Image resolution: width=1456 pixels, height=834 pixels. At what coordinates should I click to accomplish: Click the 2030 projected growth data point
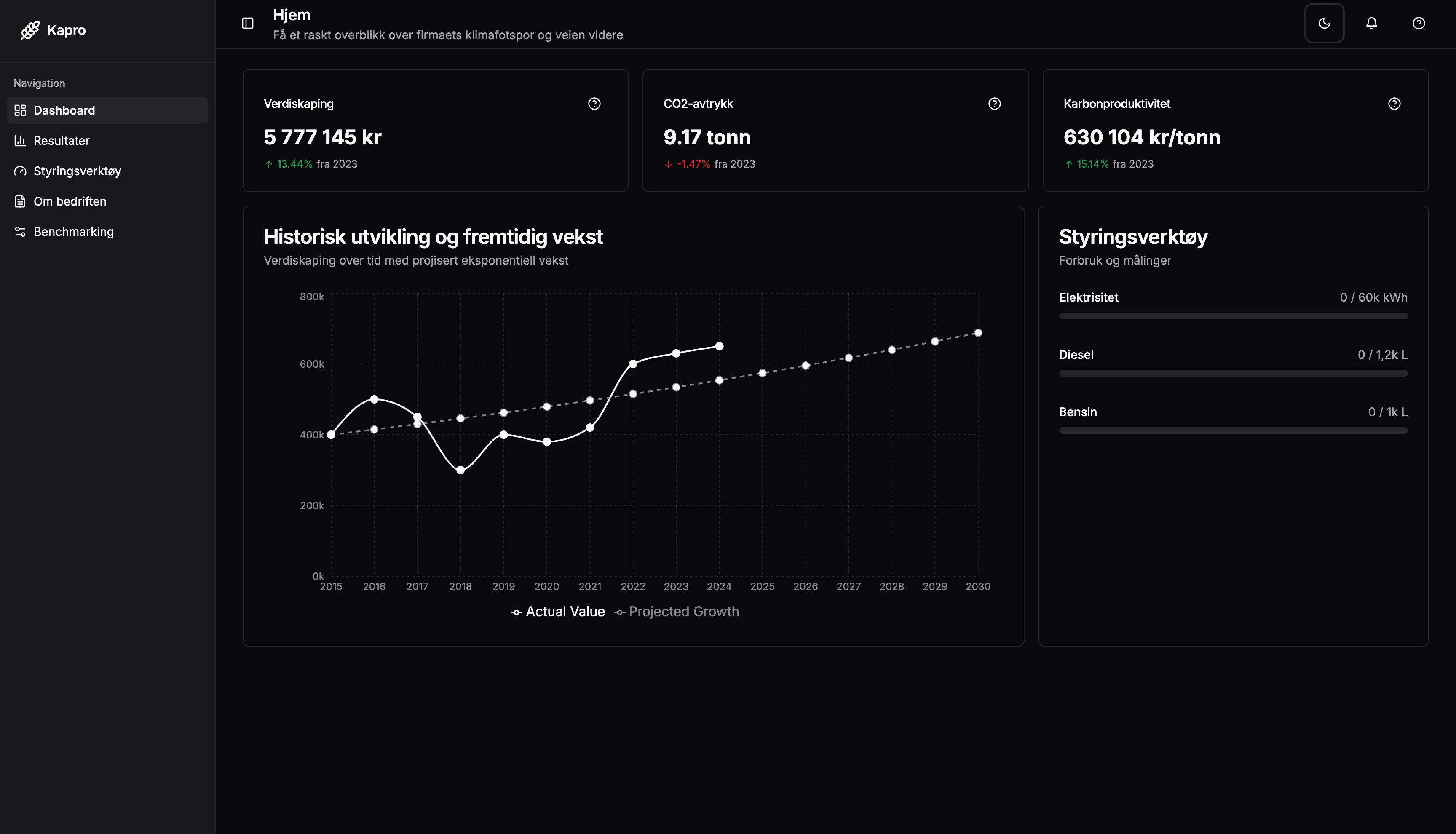pos(978,333)
